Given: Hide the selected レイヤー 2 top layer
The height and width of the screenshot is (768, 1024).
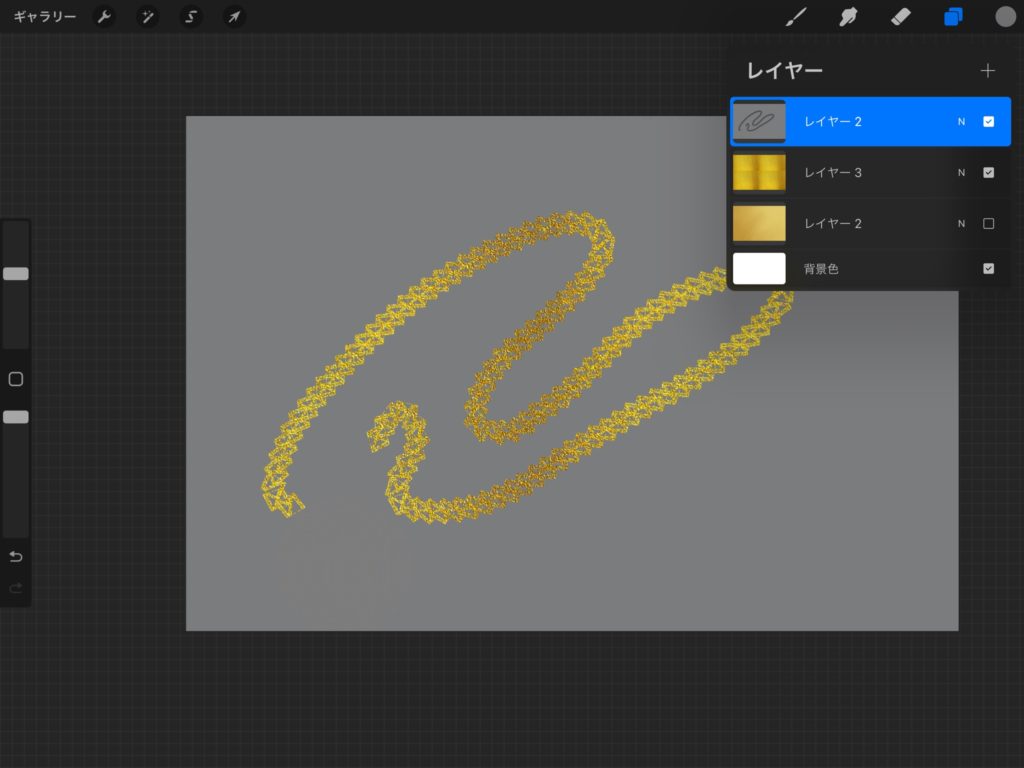Looking at the screenshot, I should (x=988, y=122).
